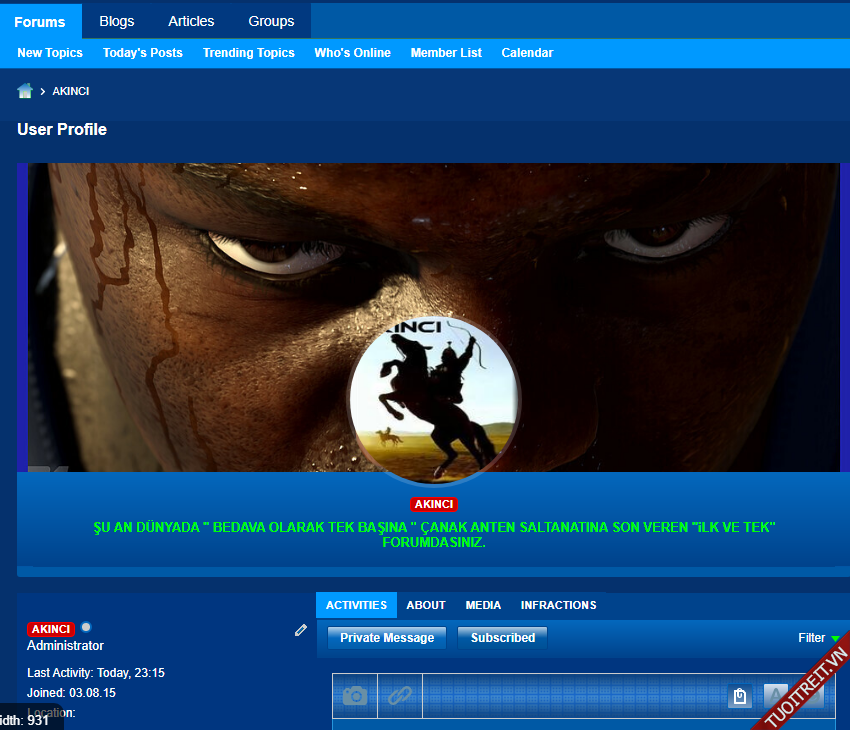View the Infractions tab
Viewport: 850px width, 730px height.
pyautogui.click(x=558, y=605)
